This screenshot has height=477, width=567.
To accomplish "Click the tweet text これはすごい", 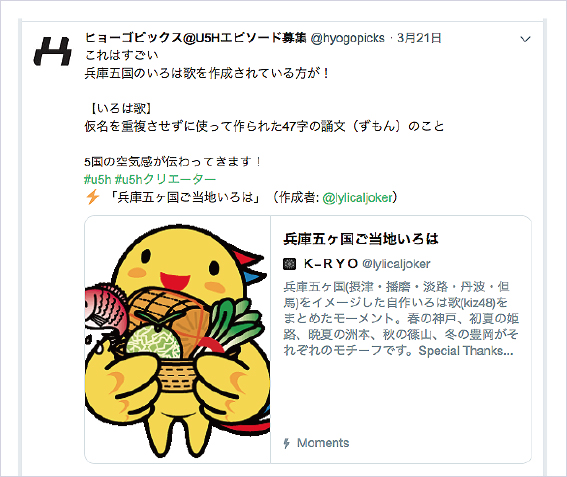I will 122,55.
